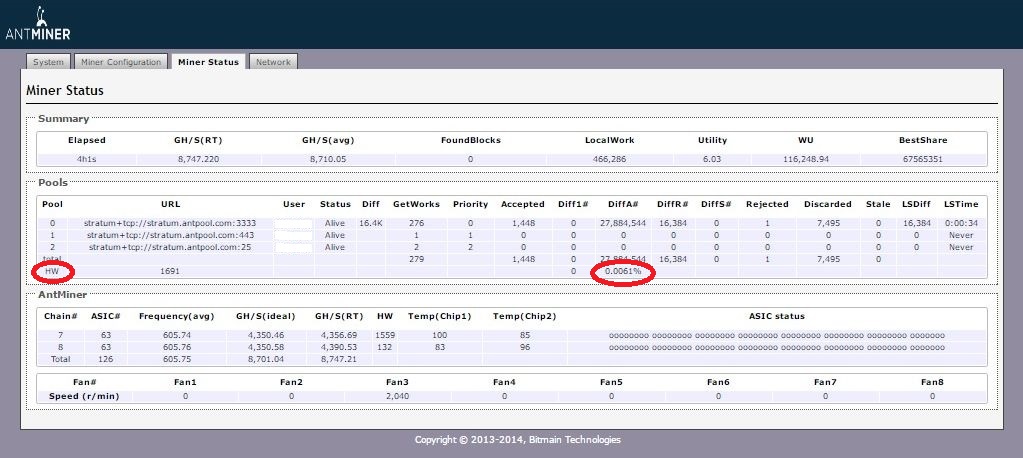Click chain 7 Temp(Chip1) value 100
The image size is (1023, 458).
[439, 335]
